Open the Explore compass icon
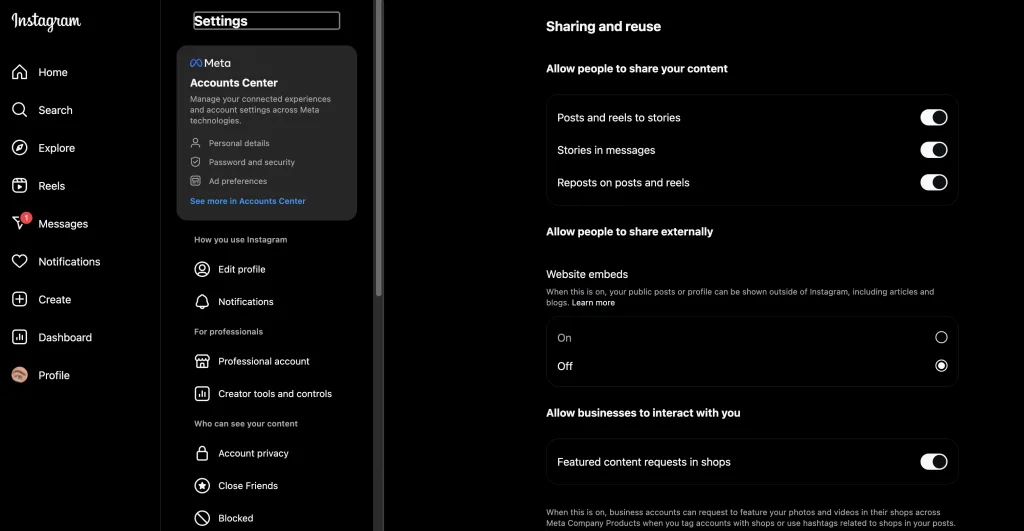1024x531 pixels. [x=20, y=148]
